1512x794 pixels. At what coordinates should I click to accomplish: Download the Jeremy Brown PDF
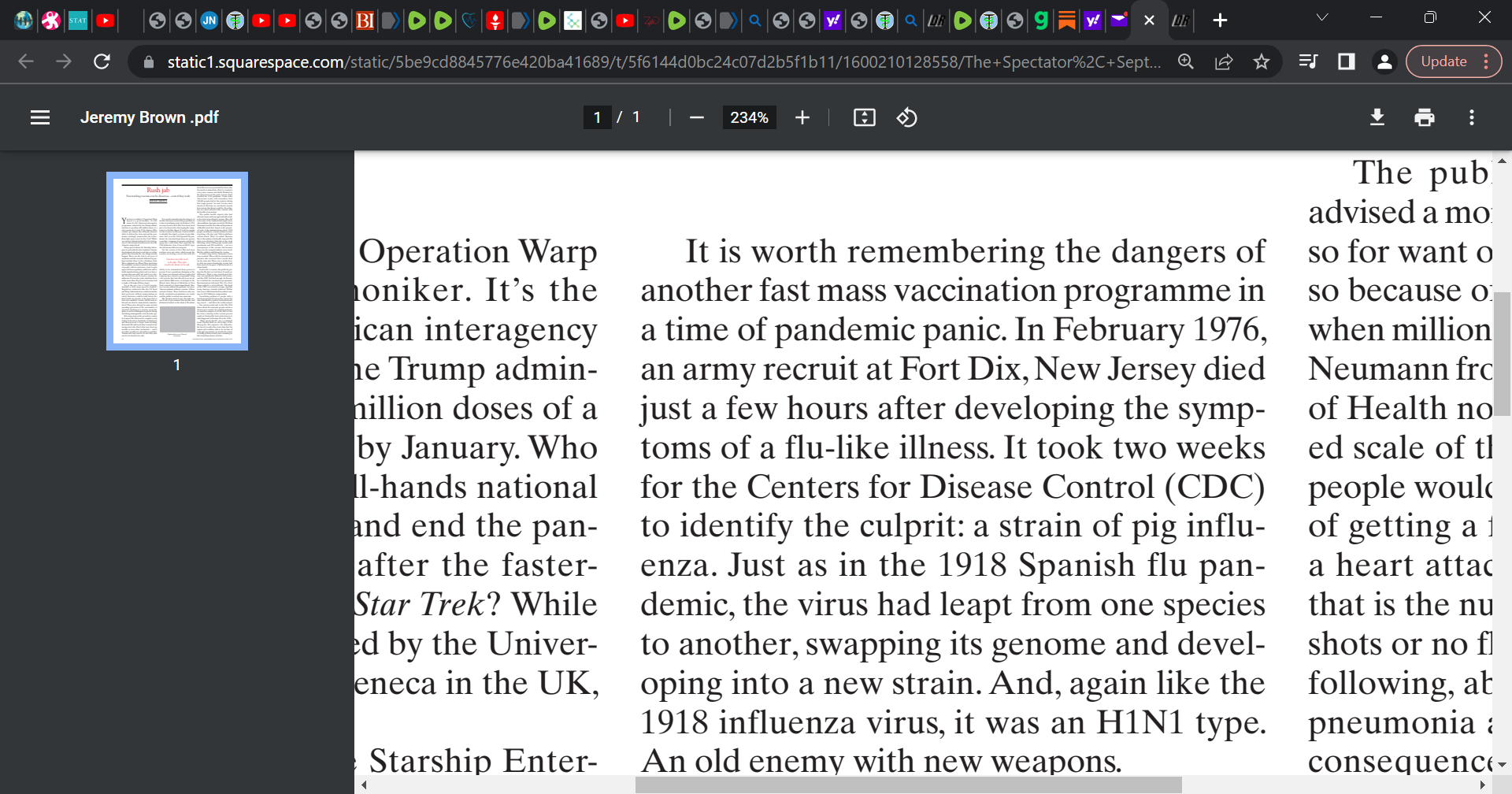point(1377,117)
